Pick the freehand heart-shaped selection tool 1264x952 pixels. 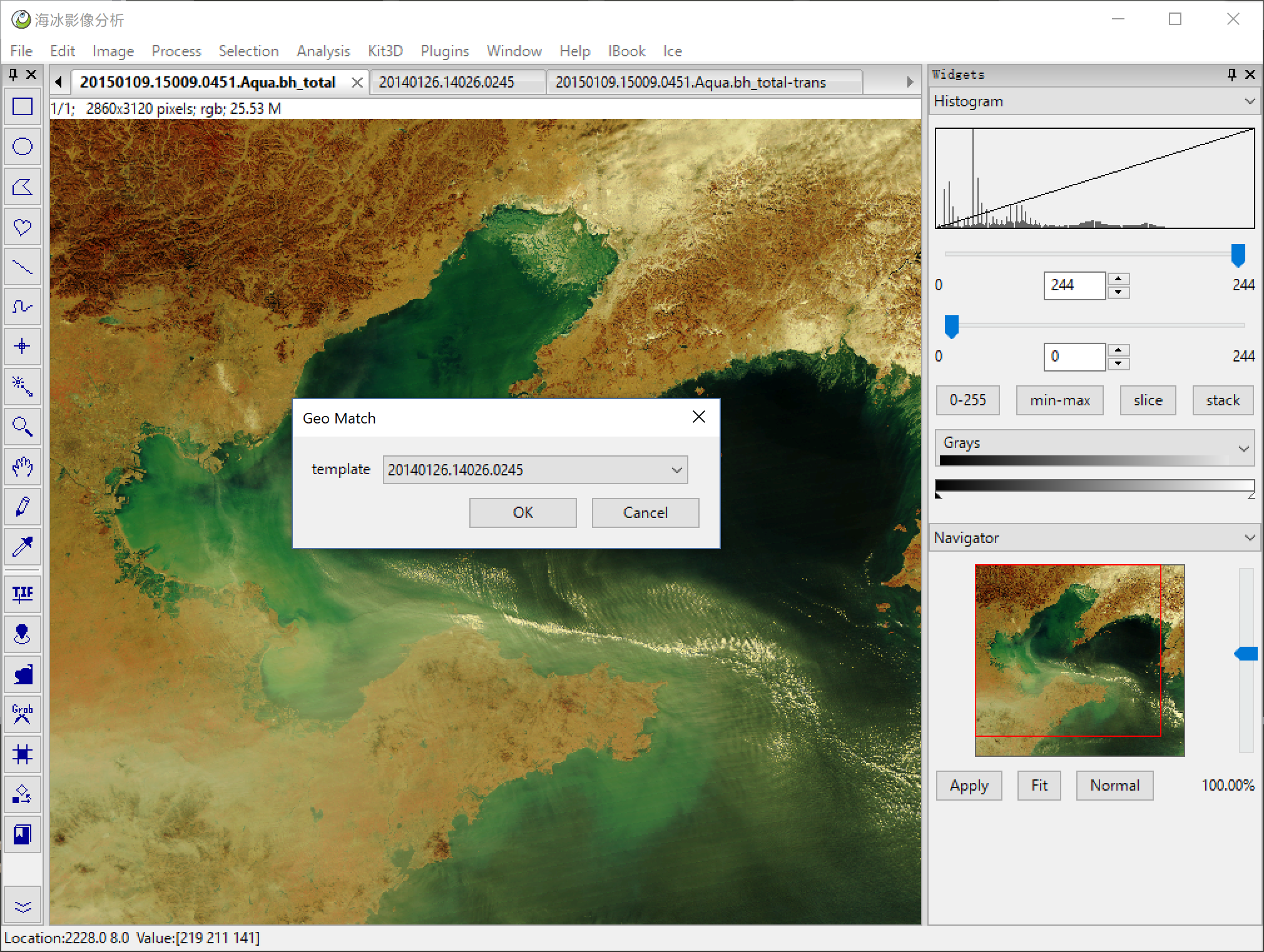point(23,227)
